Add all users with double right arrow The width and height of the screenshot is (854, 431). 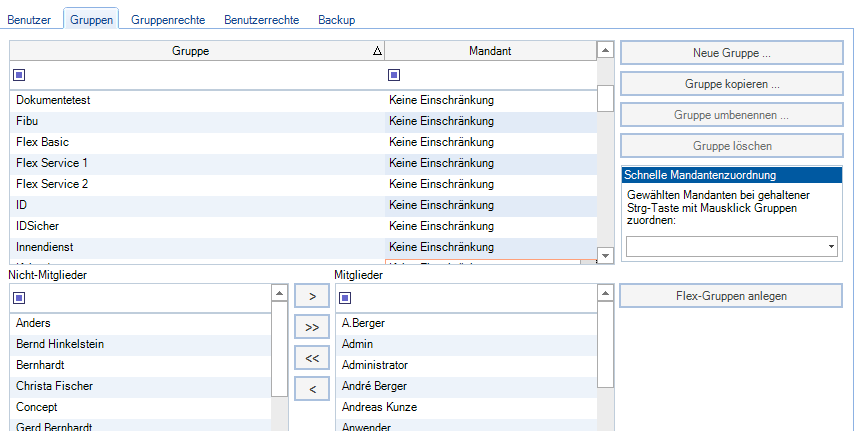(312, 327)
